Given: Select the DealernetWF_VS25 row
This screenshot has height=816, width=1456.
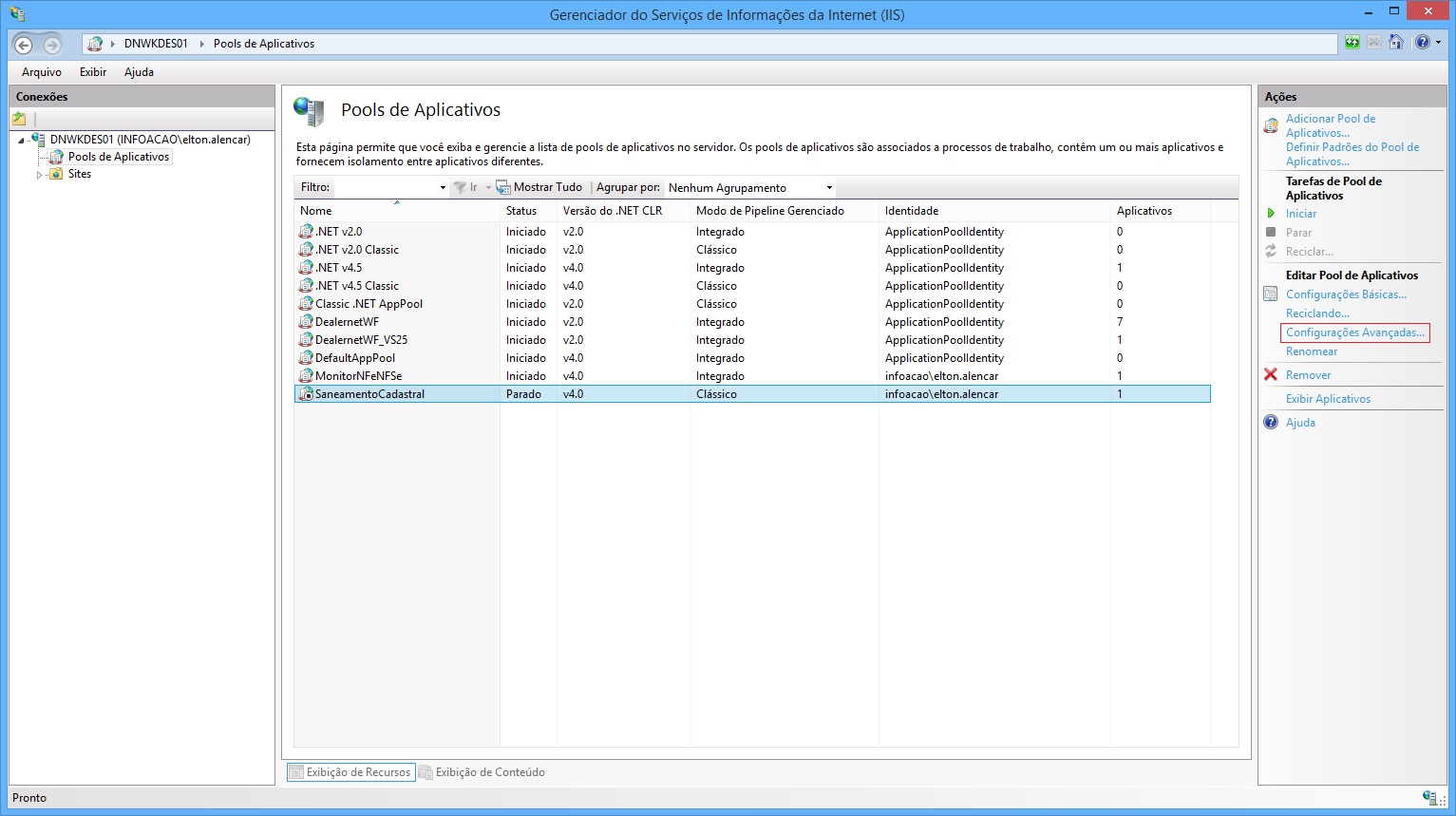Looking at the screenshot, I should coord(752,340).
